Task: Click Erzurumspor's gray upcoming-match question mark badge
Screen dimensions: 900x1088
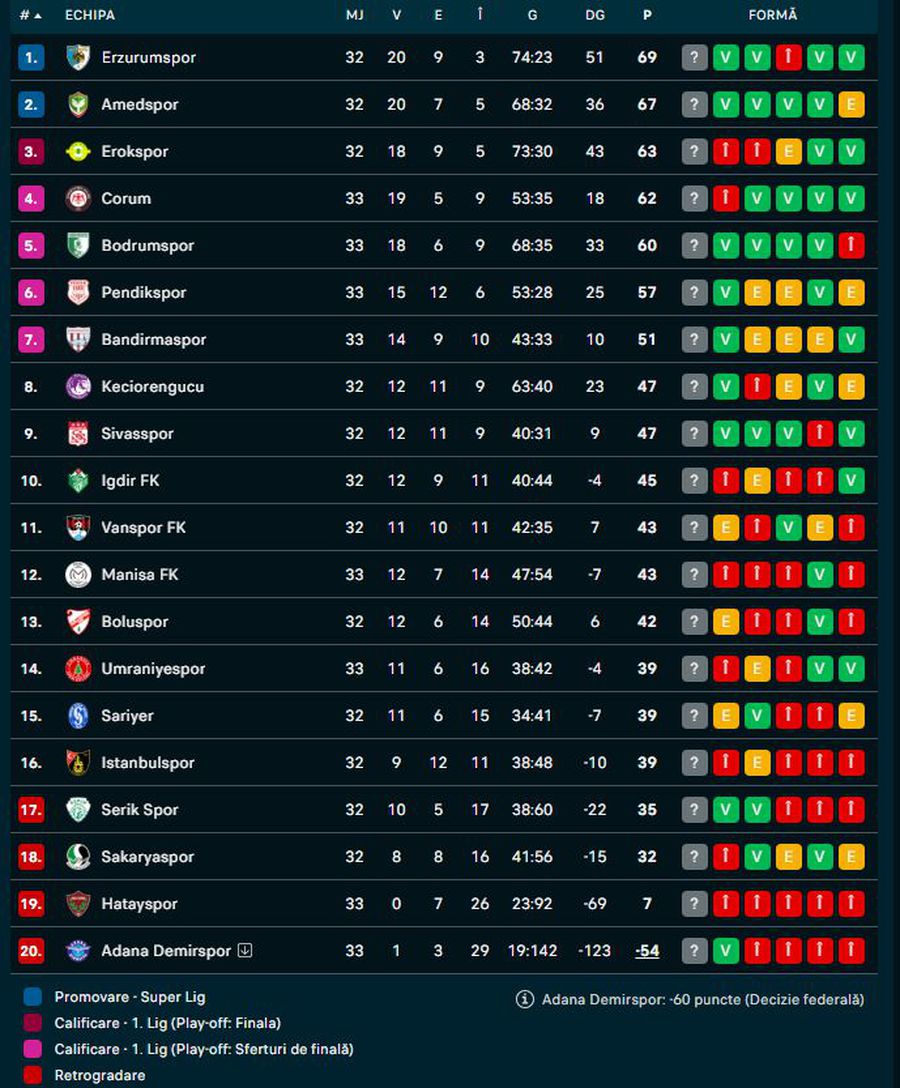Action: [694, 58]
